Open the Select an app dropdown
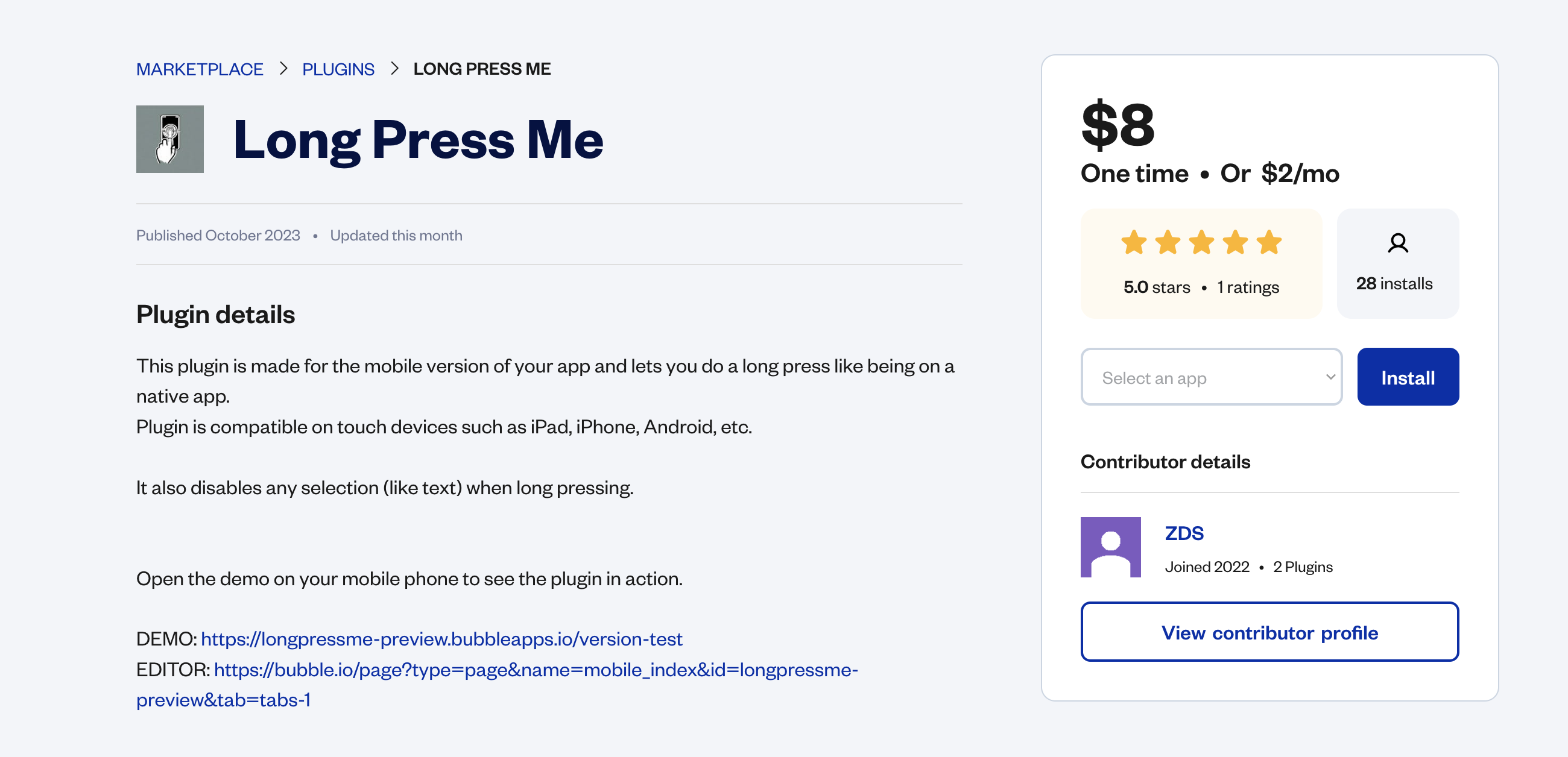Image resolution: width=1568 pixels, height=757 pixels. click(1211, 377)
